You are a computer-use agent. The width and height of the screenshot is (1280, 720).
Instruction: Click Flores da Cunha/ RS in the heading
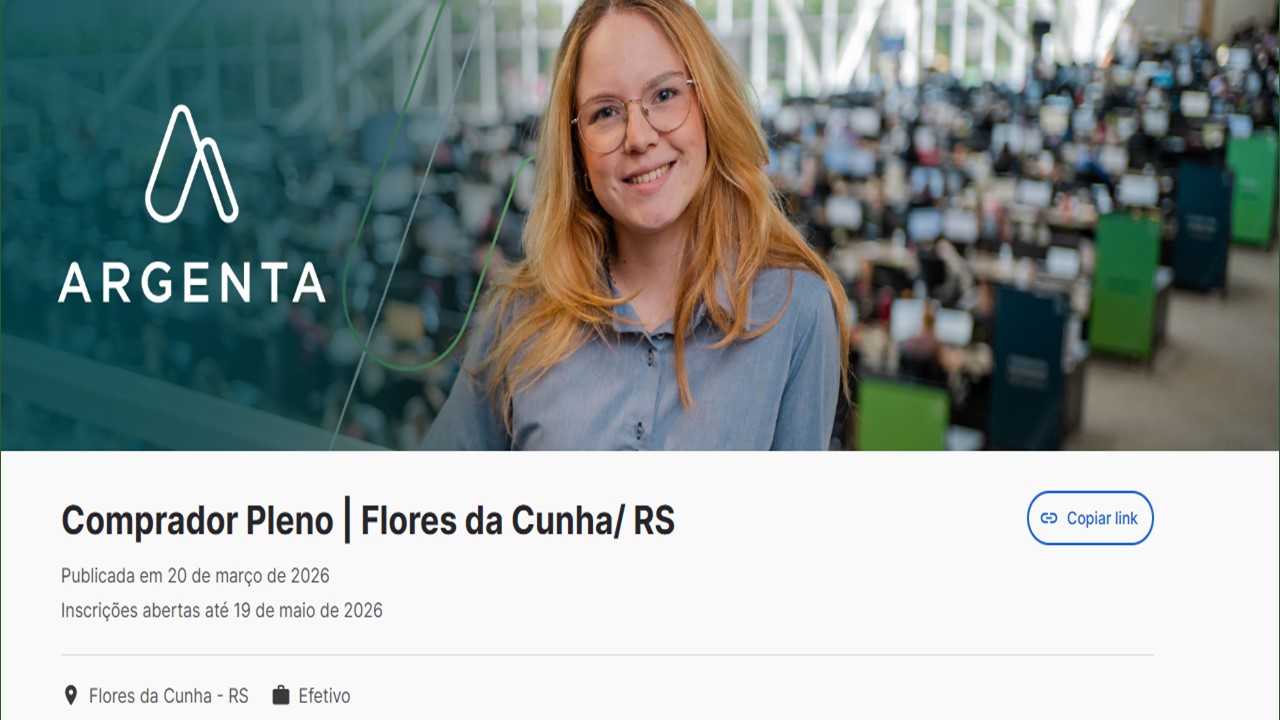[518, 521]
